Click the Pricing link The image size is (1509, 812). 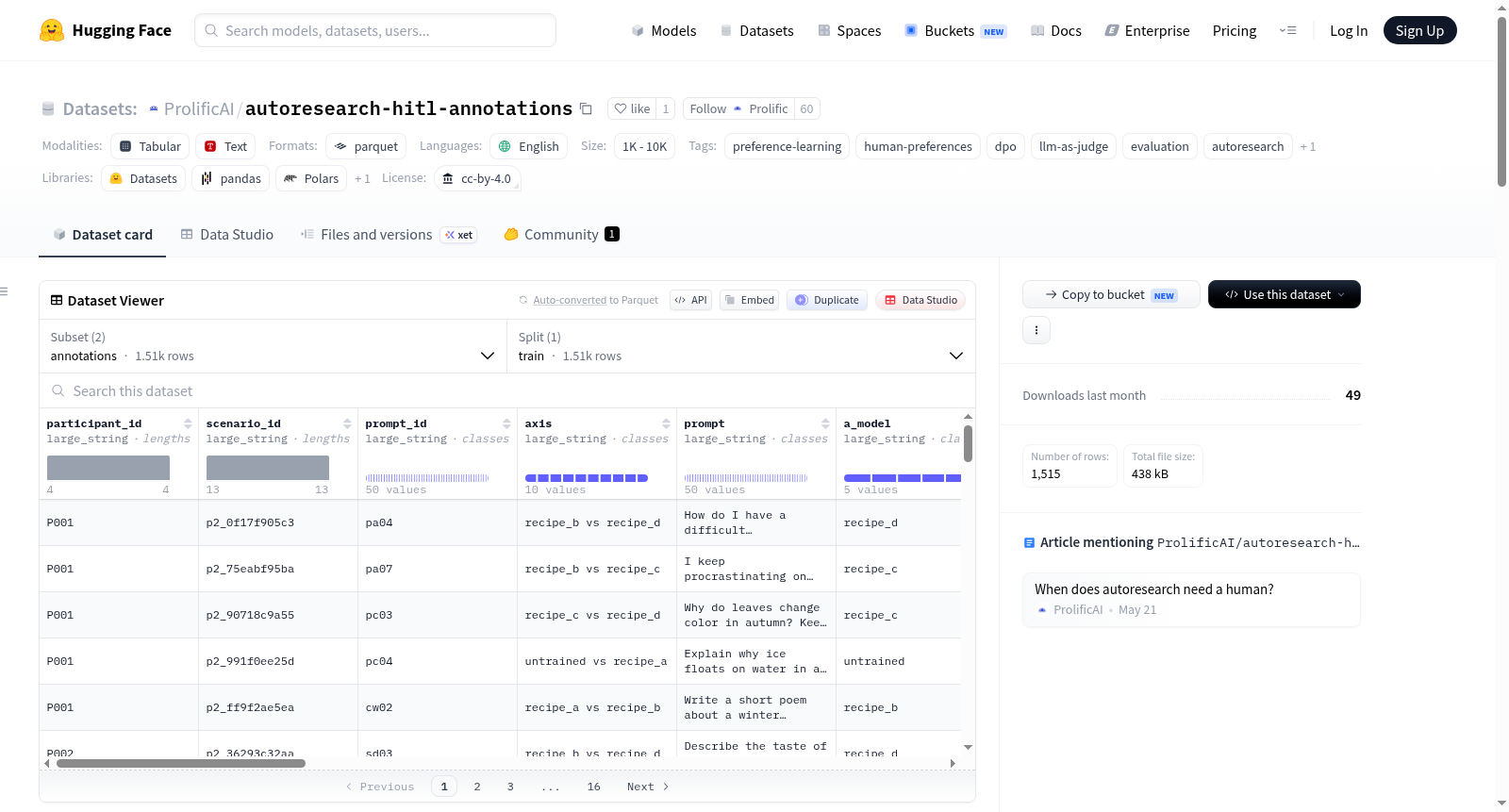[x=1234, y=30]
